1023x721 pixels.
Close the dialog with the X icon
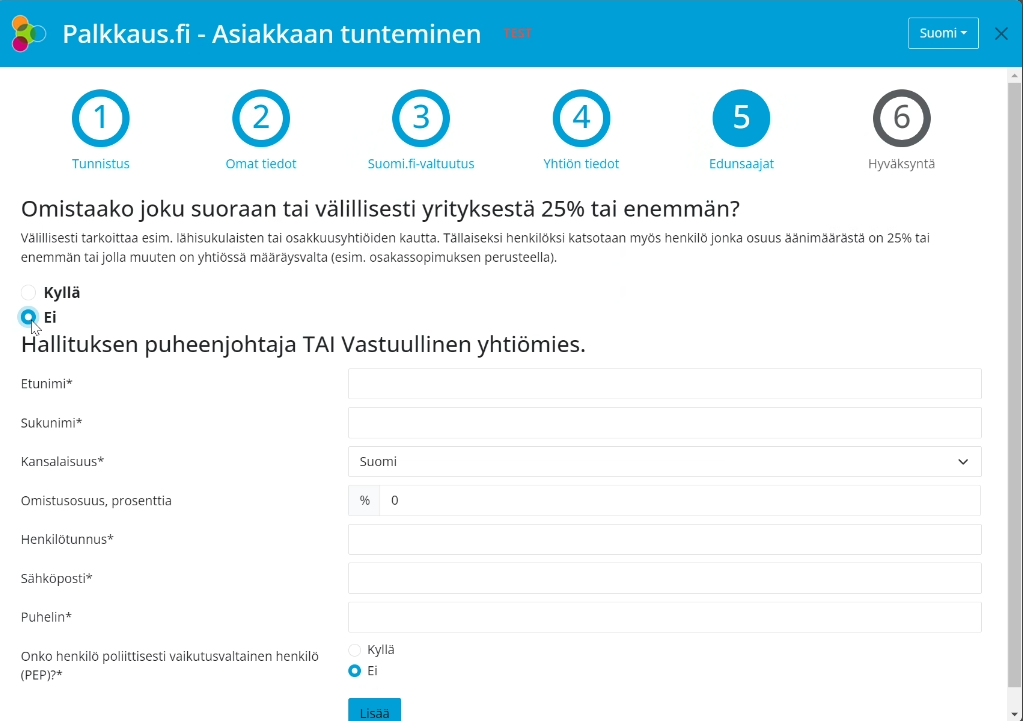coord(1001,34)
